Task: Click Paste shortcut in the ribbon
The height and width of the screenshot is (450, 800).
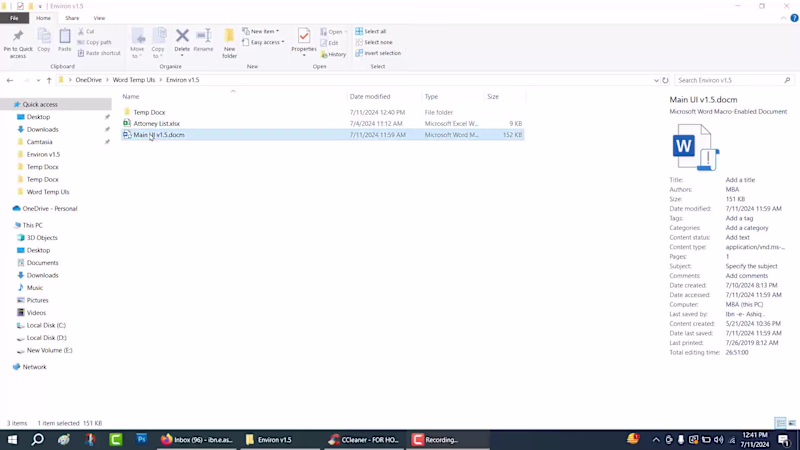Action: pos(99,53)
